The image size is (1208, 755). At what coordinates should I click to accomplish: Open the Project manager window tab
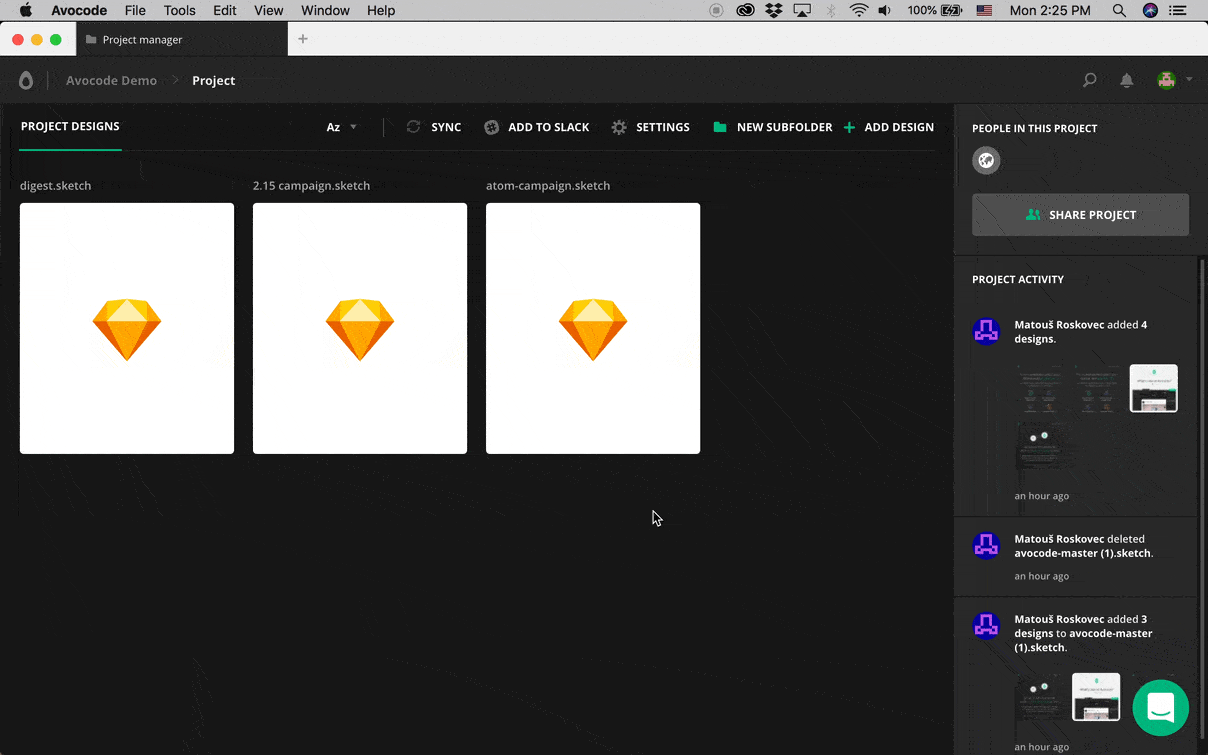pos(181,40)
